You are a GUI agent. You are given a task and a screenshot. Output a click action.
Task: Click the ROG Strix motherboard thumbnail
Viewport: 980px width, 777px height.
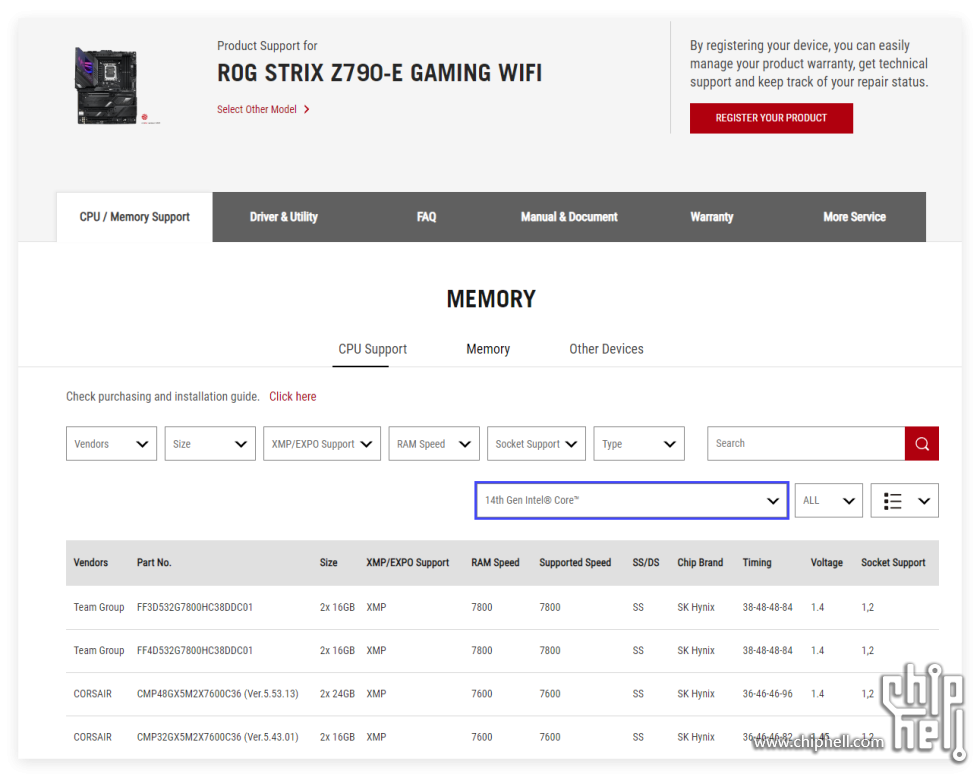tap(107, 85)
